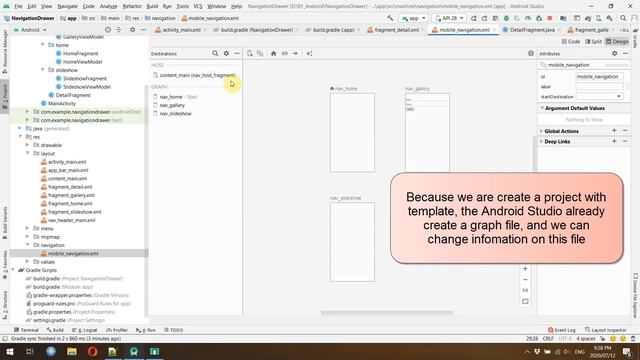Add a deep link with plus
The width and height of the screenshot is (640, 360).
point(614,141)
